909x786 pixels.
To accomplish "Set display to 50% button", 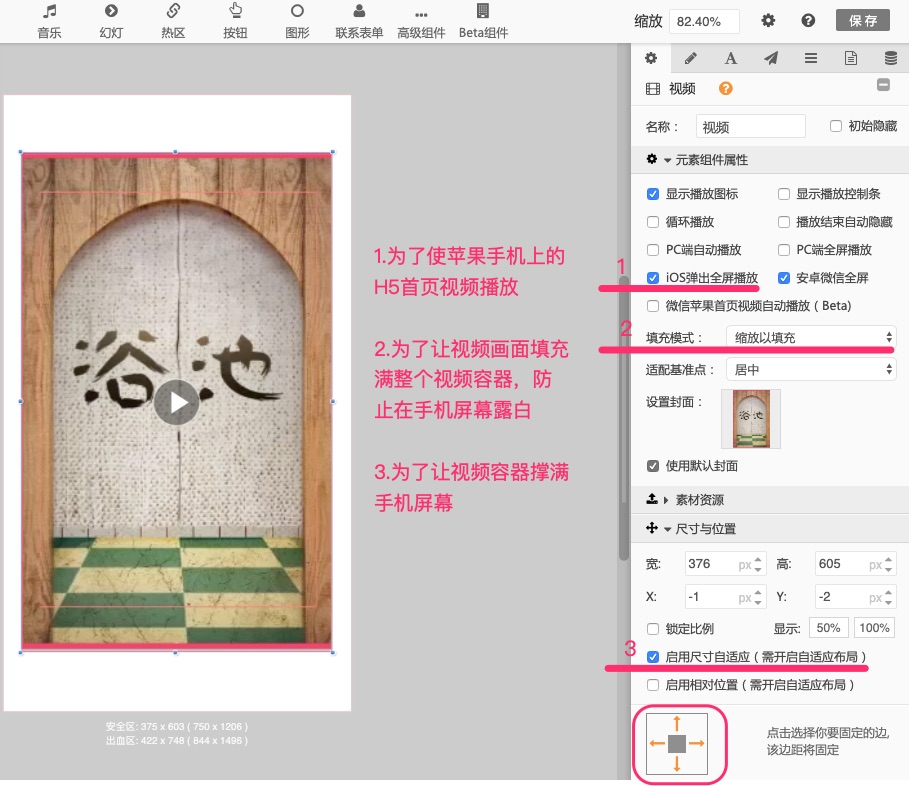I will (x=828, y=628).
